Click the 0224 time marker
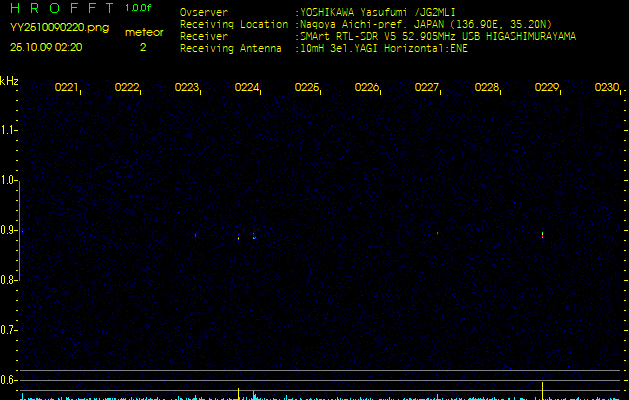The height and width of the screenshot is (400, 629). click(246, 87)
